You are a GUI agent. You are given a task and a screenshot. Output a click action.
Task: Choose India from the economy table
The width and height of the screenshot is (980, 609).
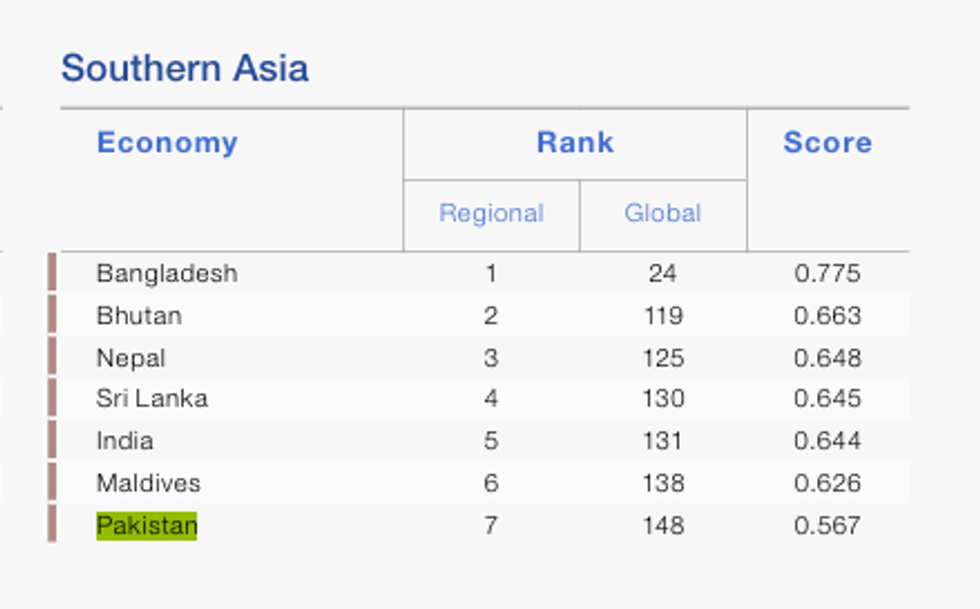pyautogui.click(x=125, y=441)
